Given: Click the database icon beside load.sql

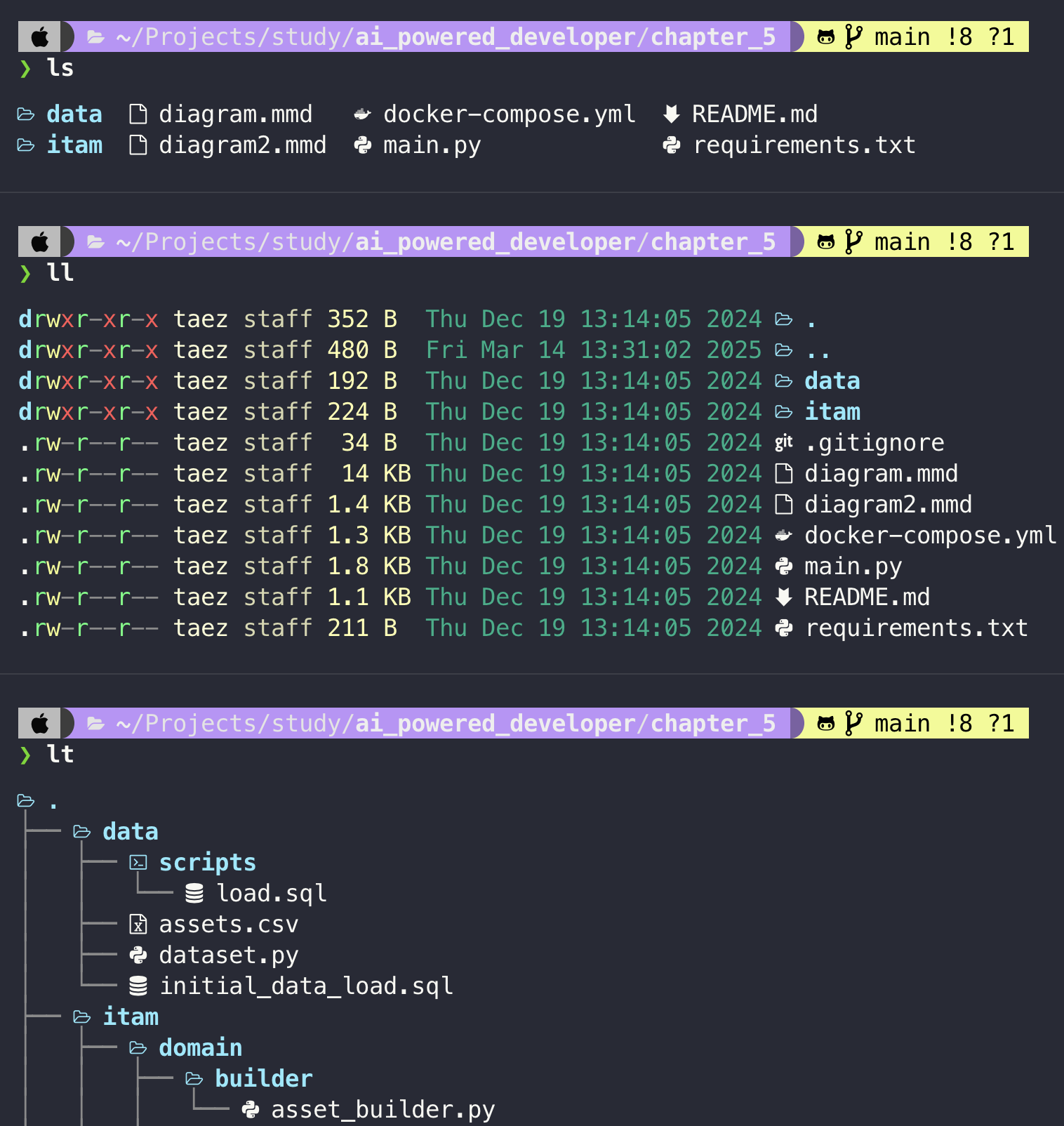Looking at the screenshot, I should (194, 893).
